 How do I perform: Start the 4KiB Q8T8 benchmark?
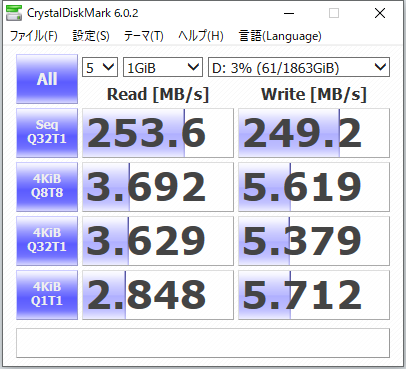tap(47, 187)
